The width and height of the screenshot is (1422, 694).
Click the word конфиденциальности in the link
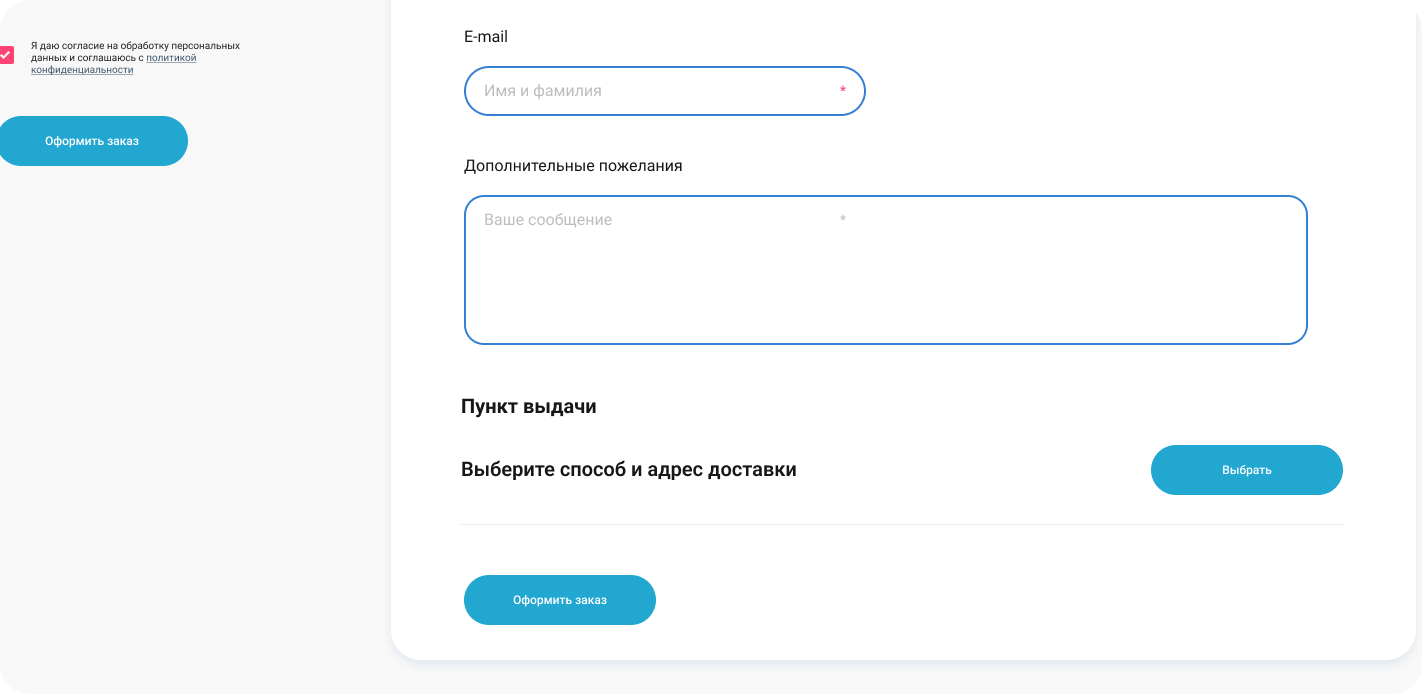point(82,70)
